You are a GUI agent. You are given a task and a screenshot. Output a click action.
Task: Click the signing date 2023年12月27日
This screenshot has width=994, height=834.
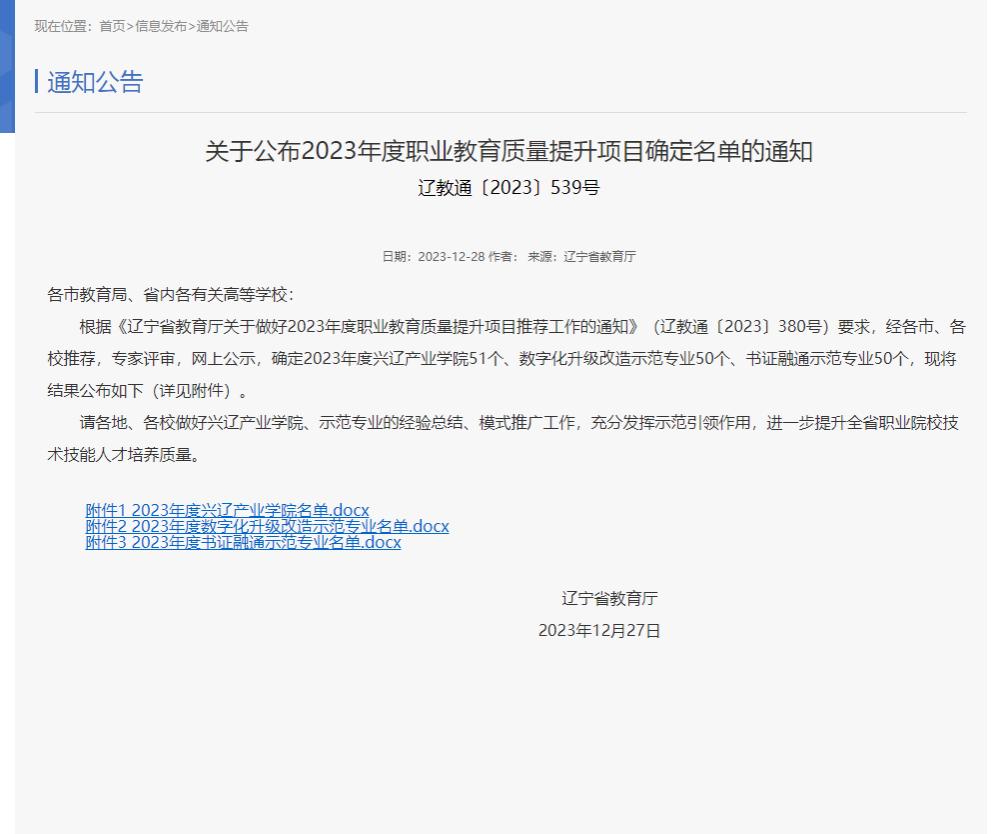[600, 631]
